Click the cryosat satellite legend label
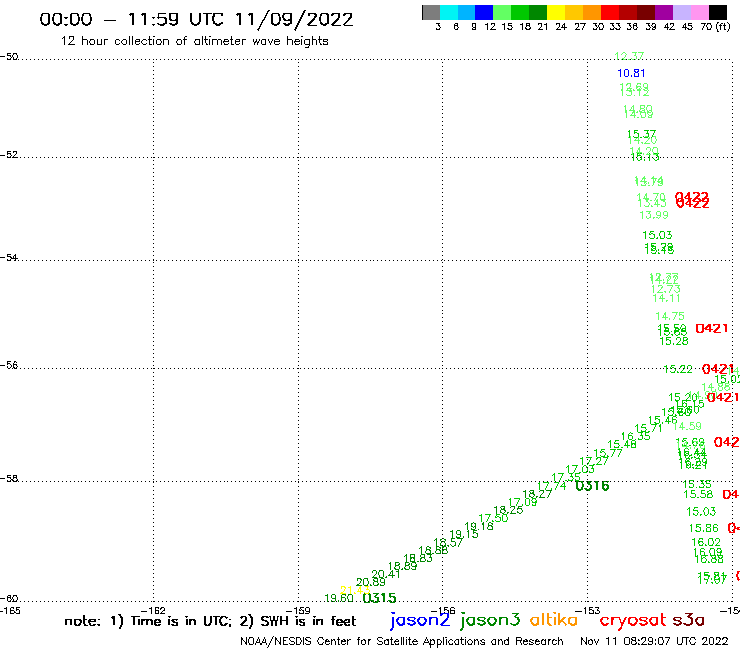The height and width of the screenshot is (650, 740). 633,620
